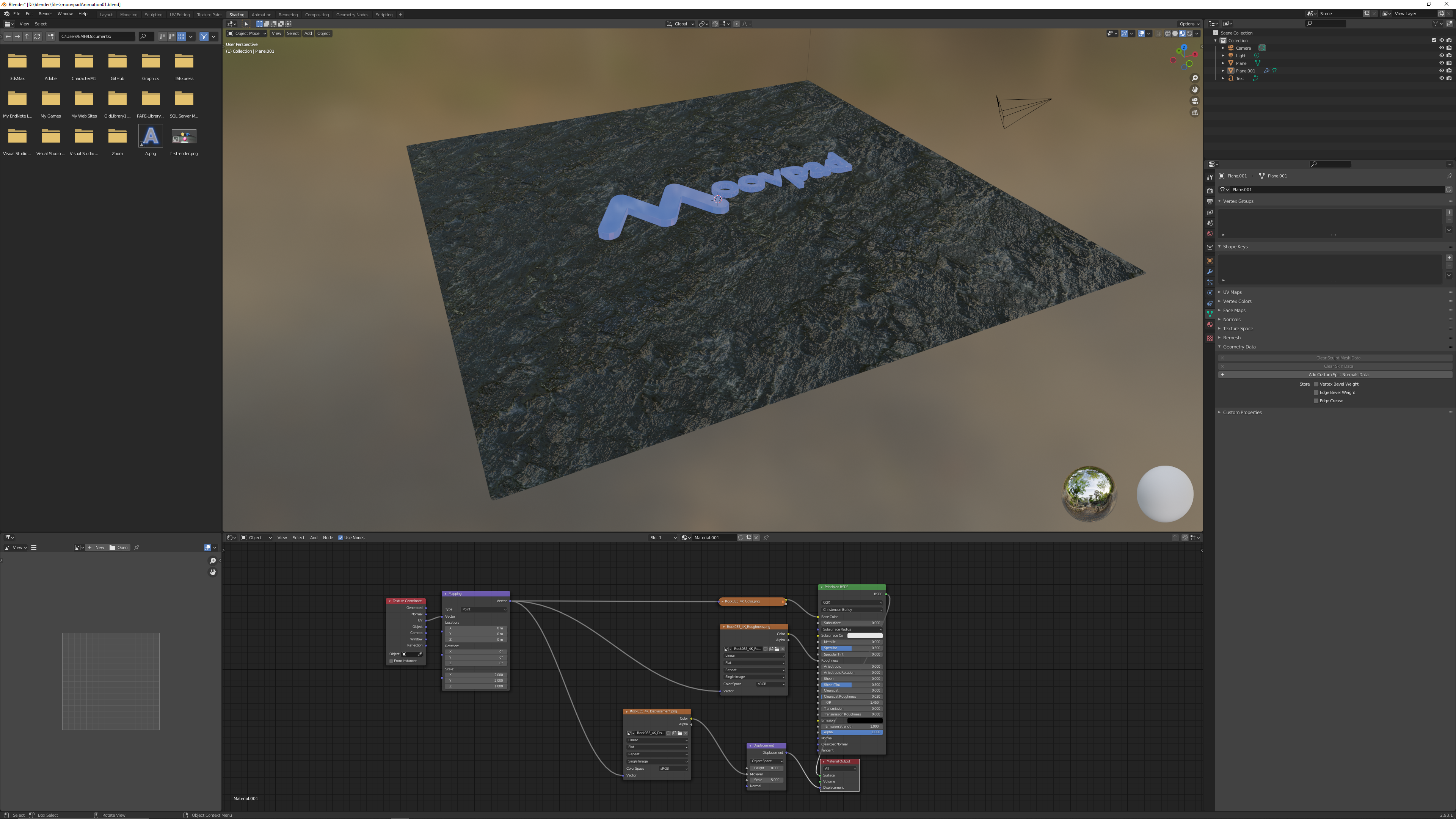Click Add Custom Split Normals Data button
1456x819 pixels.
click(1335, 375)
